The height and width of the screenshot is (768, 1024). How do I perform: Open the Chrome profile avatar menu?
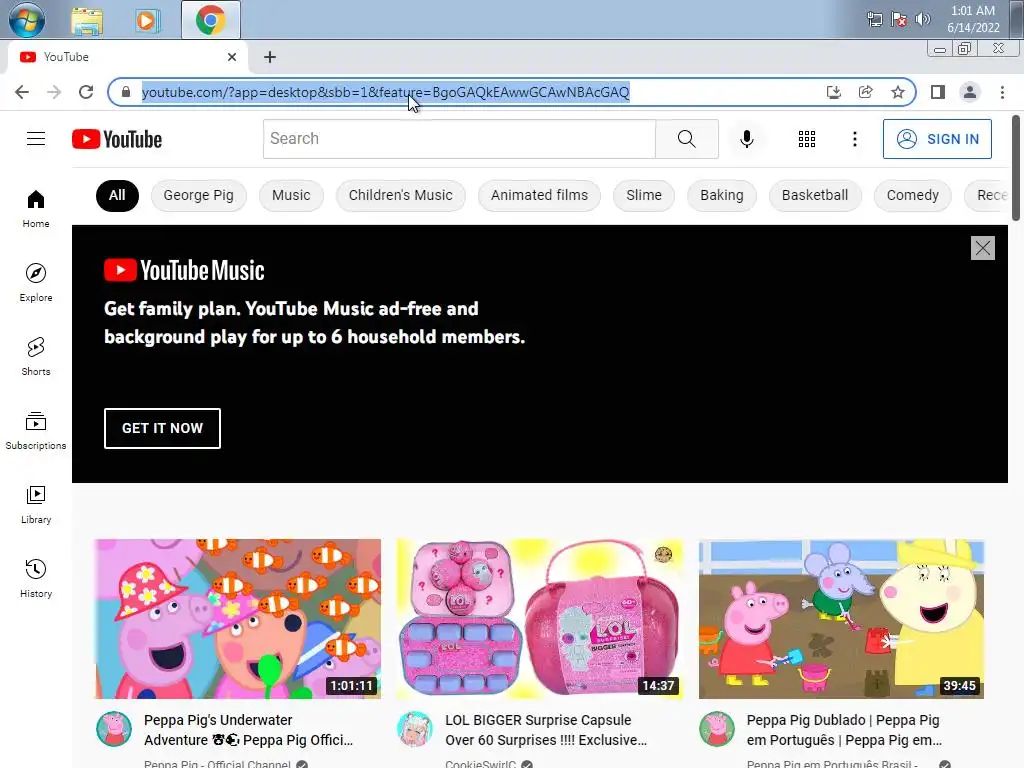(970, 92)
